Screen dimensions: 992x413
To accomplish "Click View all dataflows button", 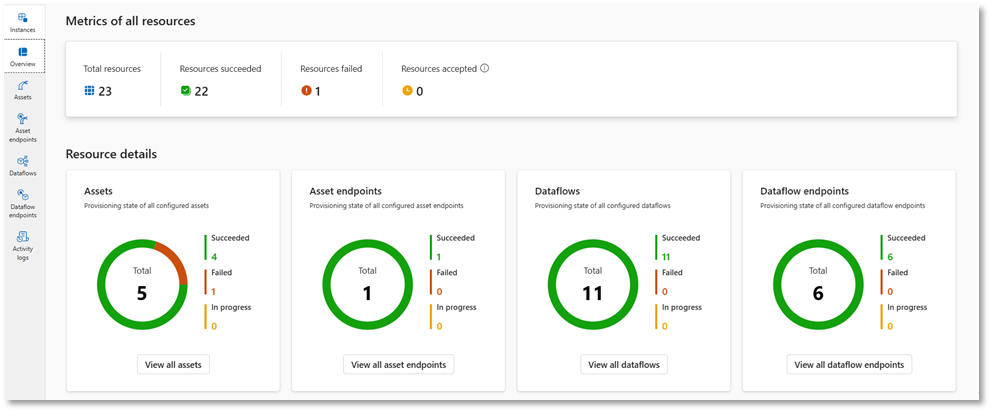I will (624, 364).
